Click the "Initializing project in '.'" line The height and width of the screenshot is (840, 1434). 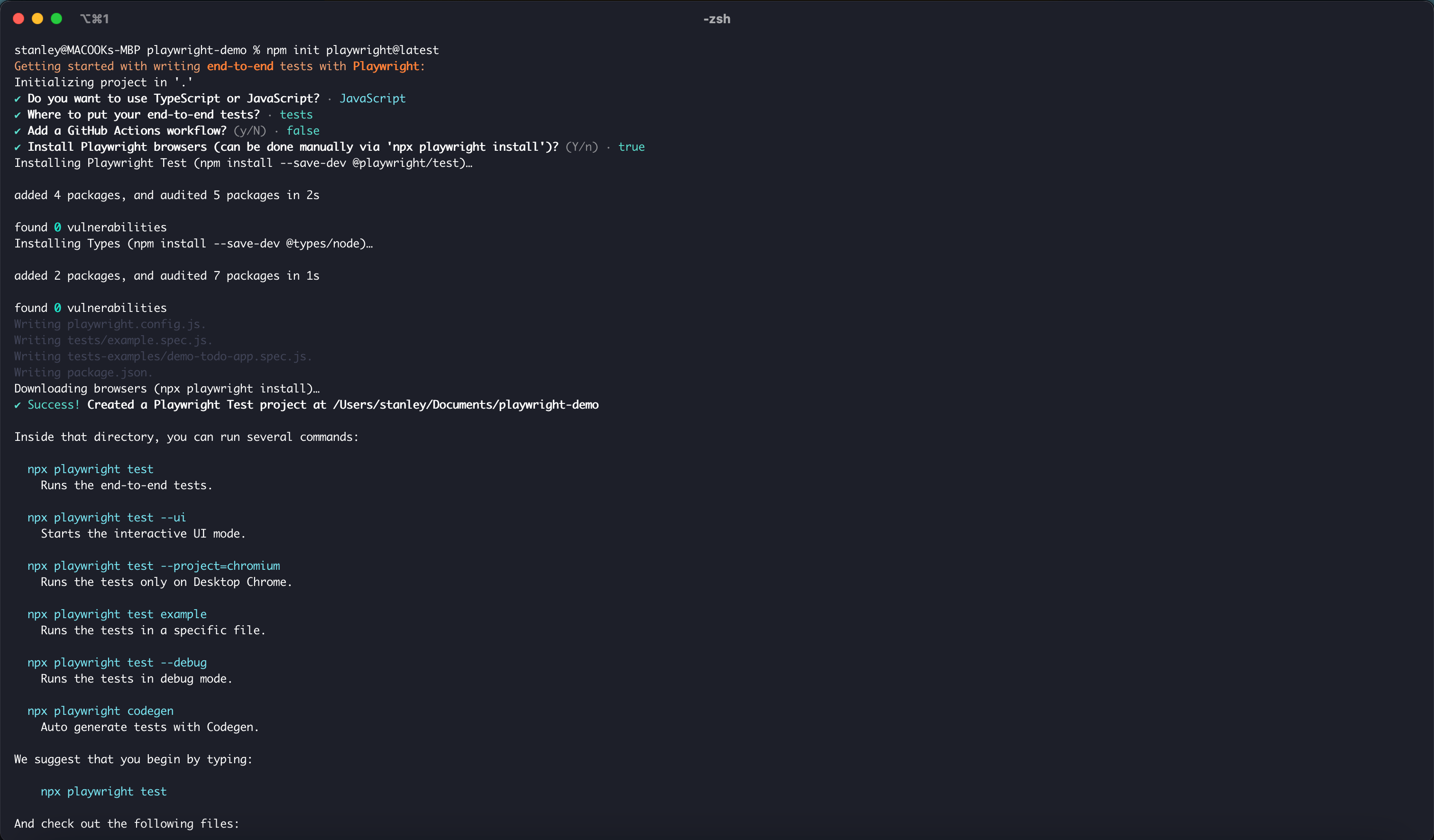point(103,82)
